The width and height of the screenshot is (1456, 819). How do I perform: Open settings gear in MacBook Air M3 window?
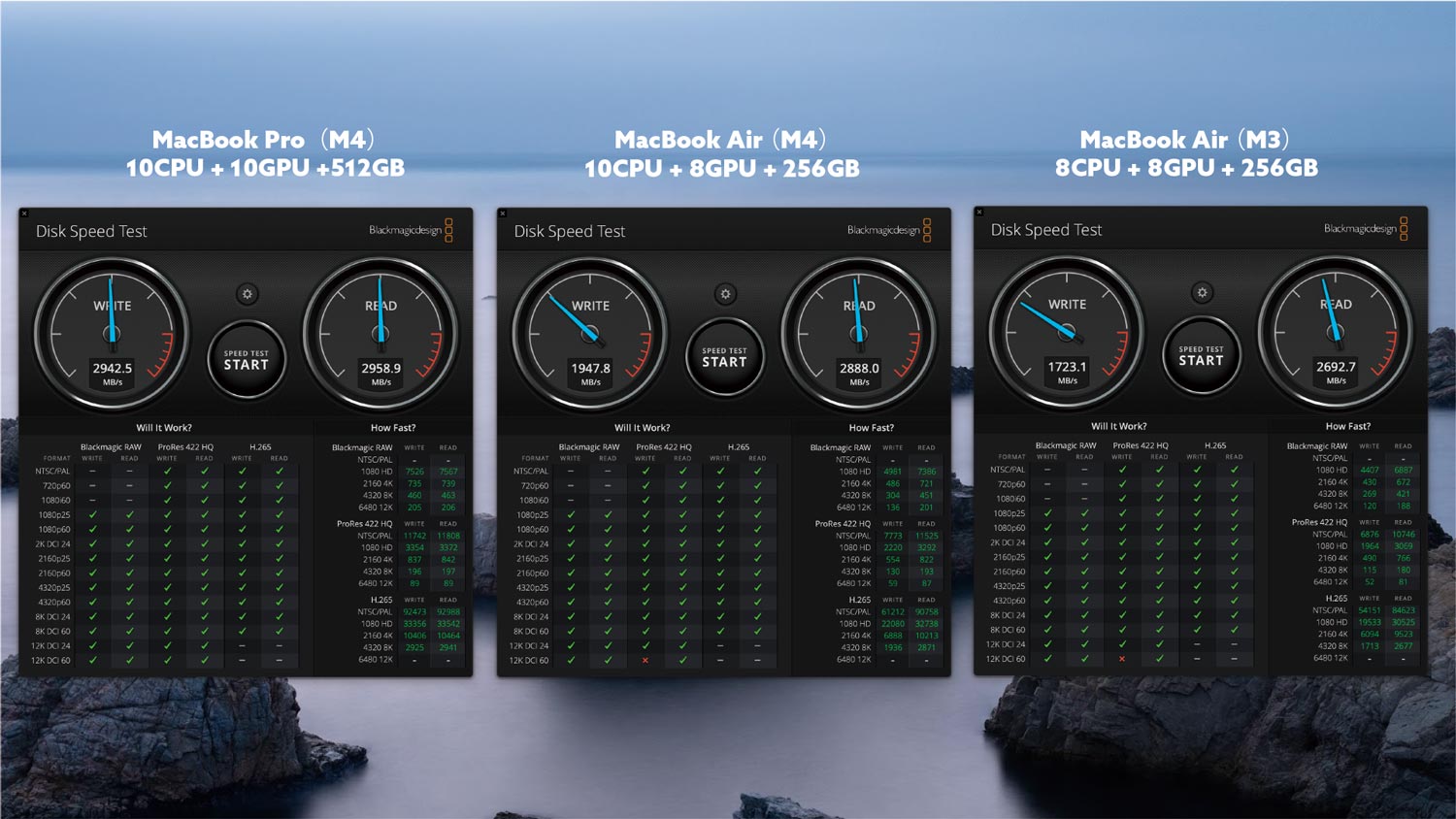coord(1202,292)
